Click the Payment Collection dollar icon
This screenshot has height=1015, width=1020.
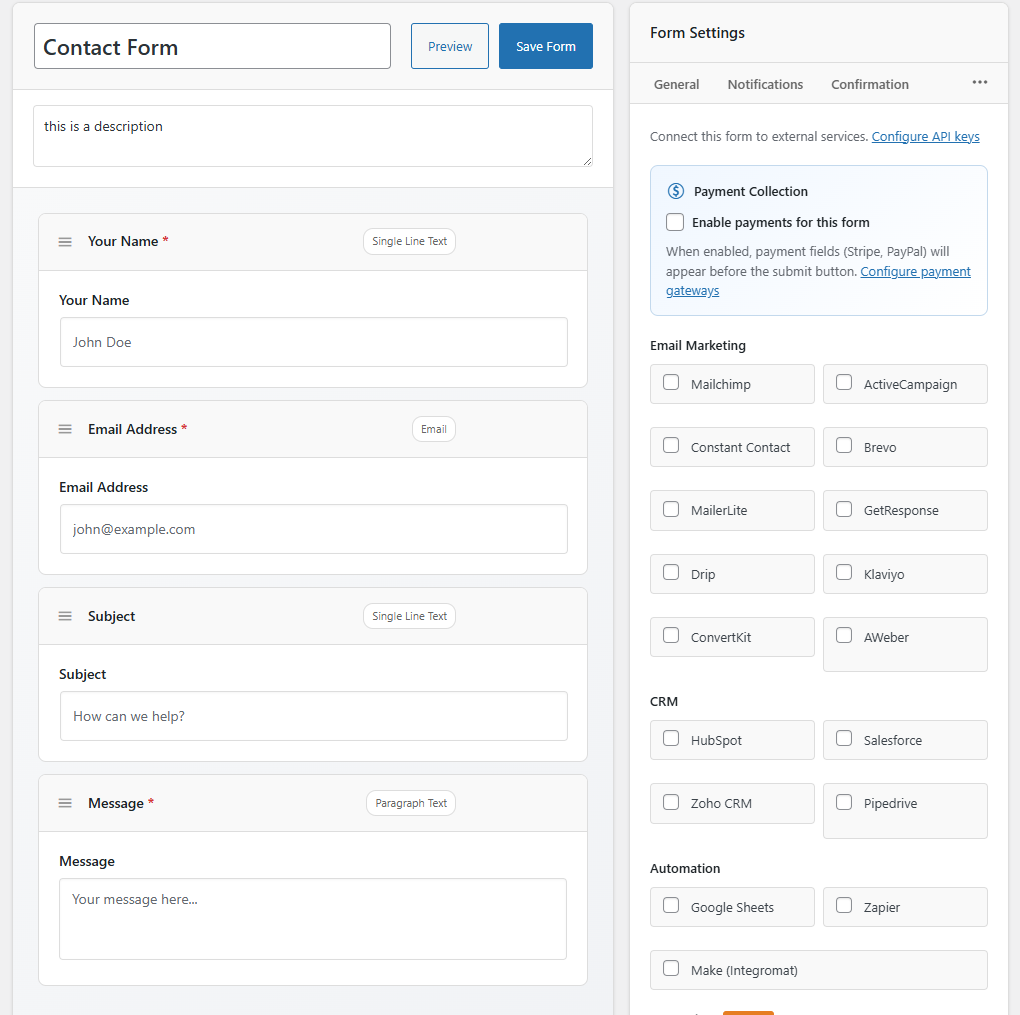click(675, 190)
